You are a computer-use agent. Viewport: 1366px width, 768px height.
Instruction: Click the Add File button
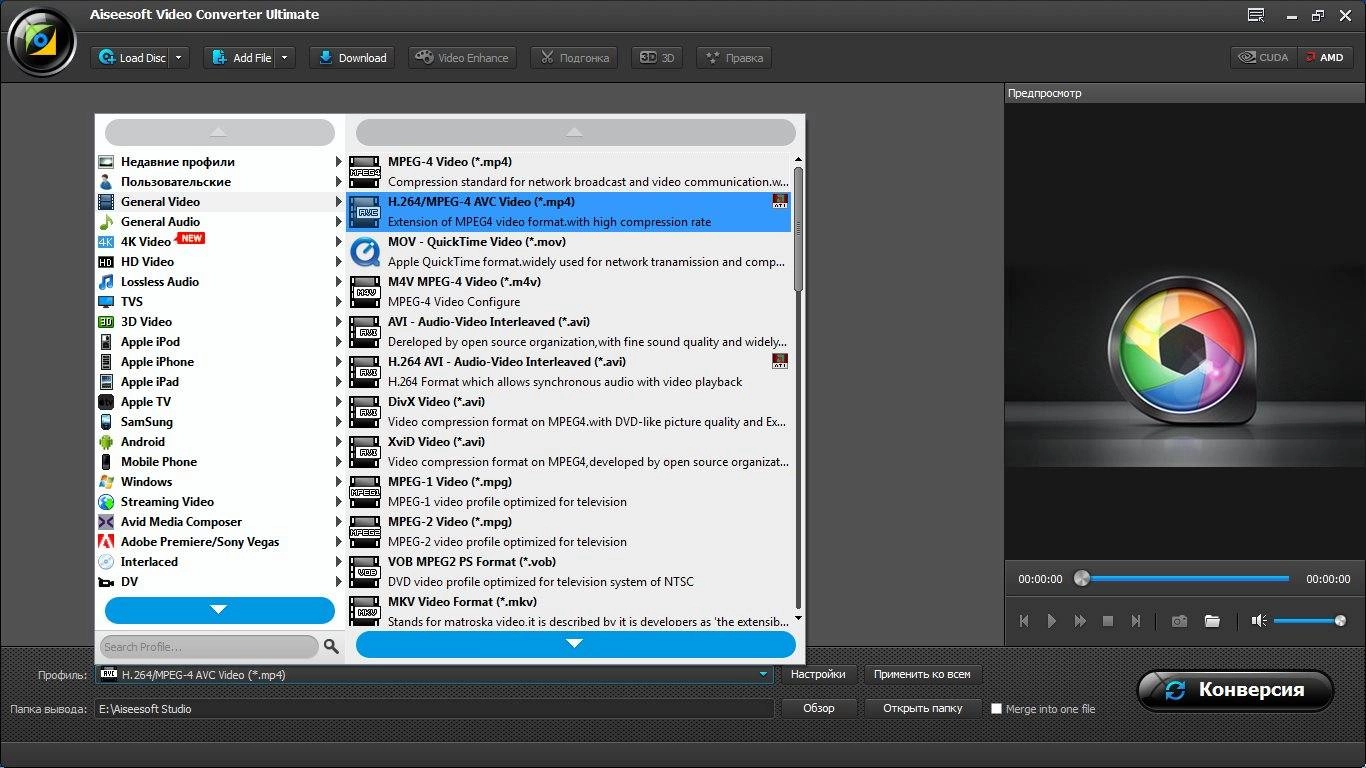240,58
